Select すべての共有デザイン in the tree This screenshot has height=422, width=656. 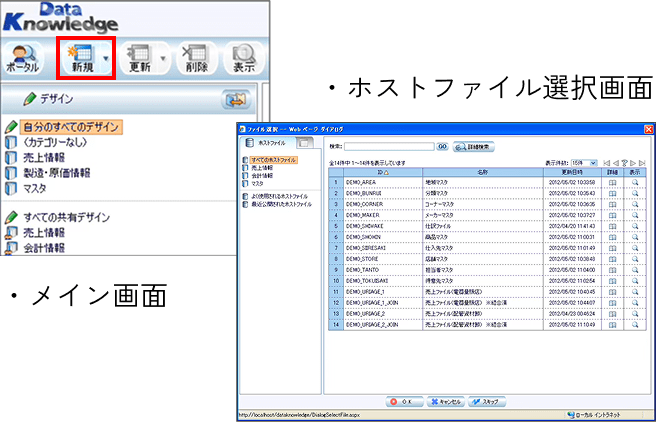(x=67, y=217)
